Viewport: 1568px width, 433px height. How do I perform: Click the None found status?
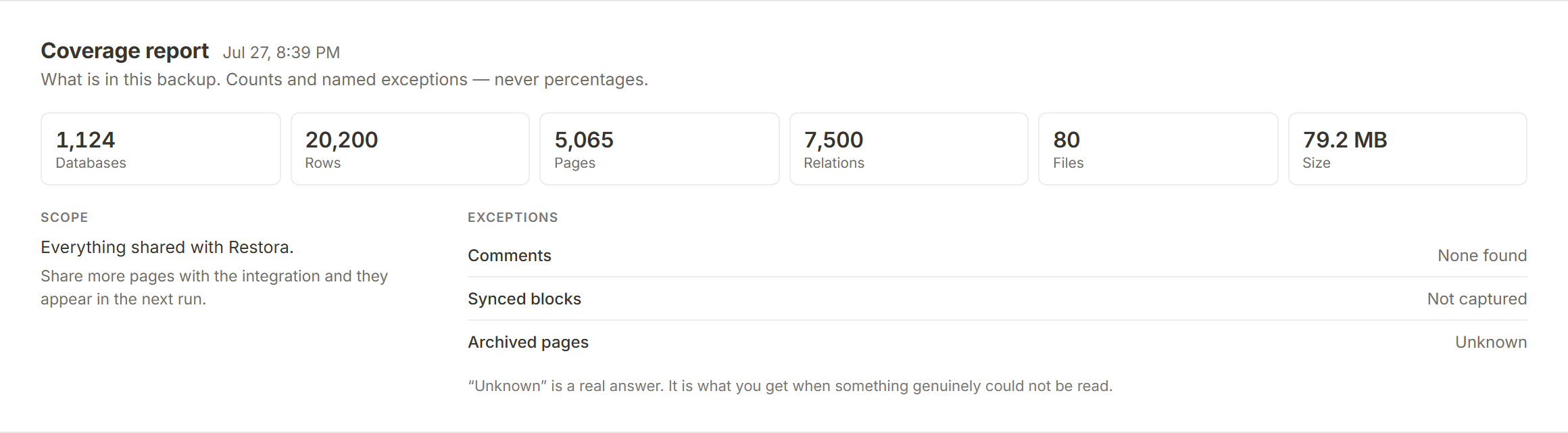pos(1482,256)
